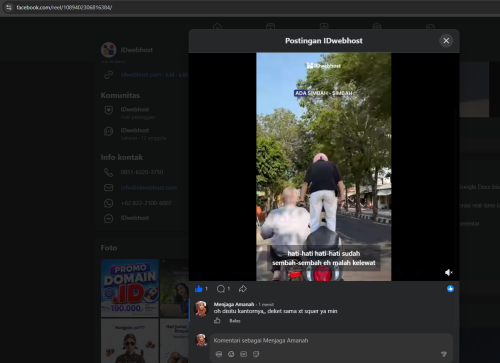Insert avatar sticker in comment
The width and height of the screenshot is (500, 363).
click(x=219, y=354)
